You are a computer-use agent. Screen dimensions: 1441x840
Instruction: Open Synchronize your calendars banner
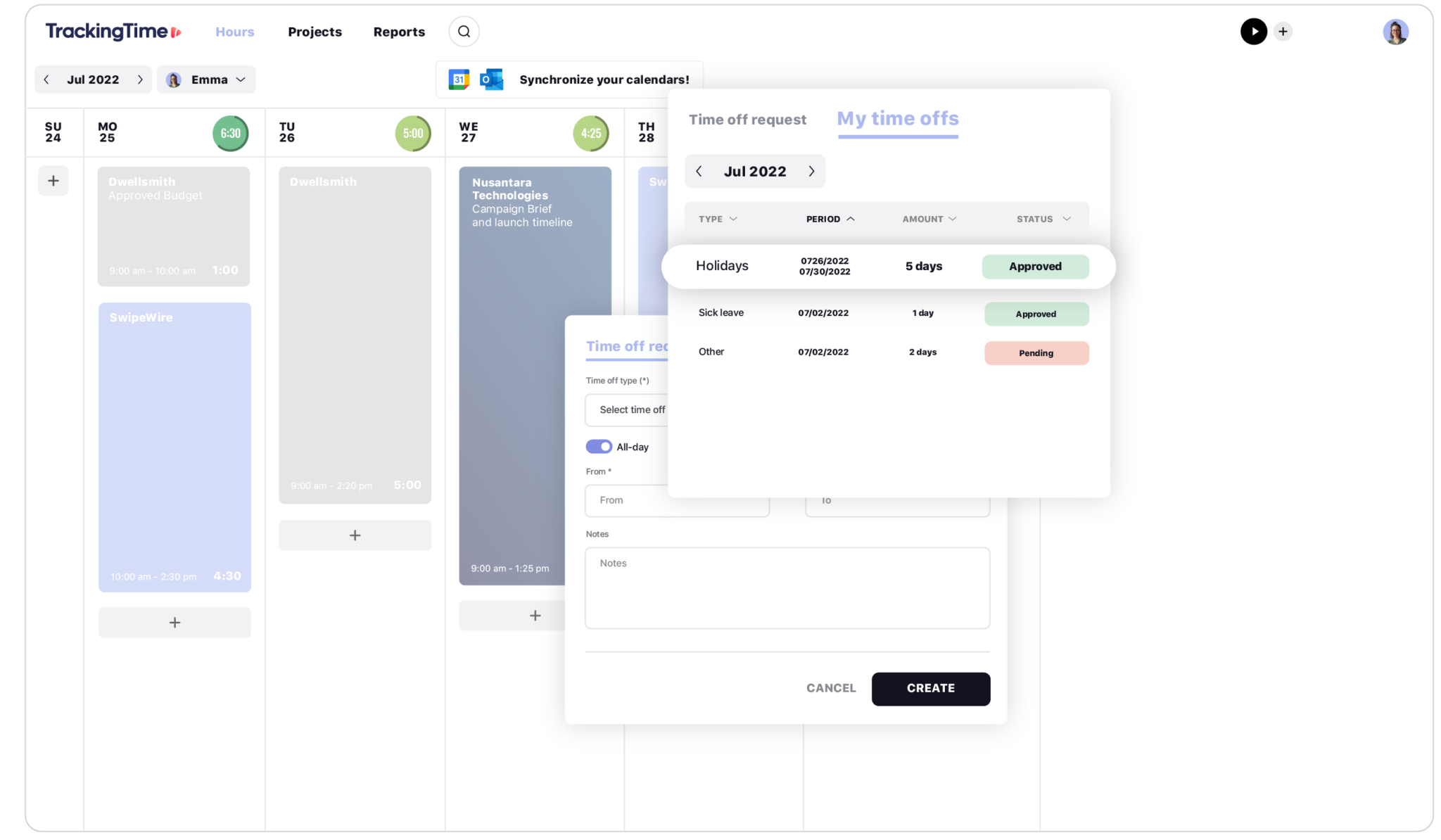pyautogui.click(x=604, y=79)
